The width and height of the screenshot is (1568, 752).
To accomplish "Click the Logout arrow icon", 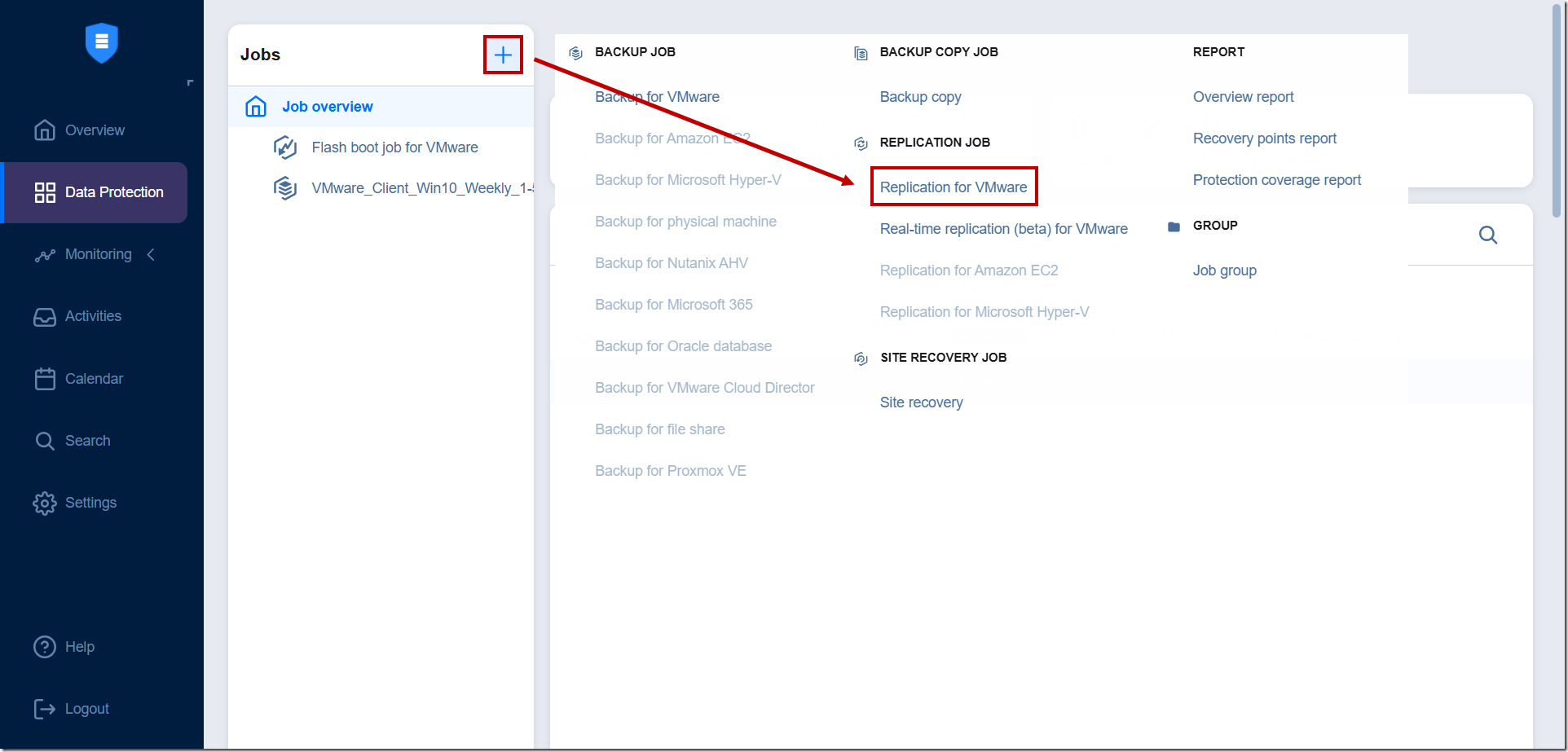I will point(45,709).
